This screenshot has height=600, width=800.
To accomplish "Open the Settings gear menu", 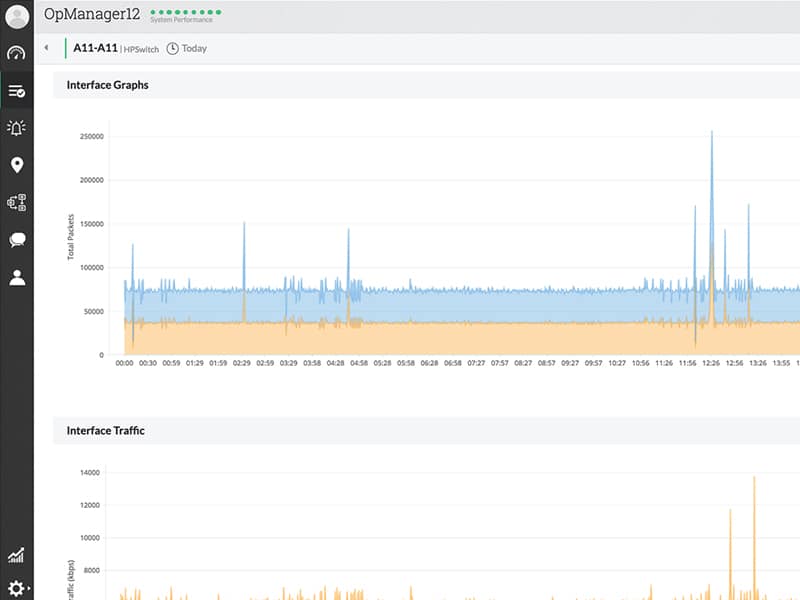I will pyautogui.click(x=16, y=589).
